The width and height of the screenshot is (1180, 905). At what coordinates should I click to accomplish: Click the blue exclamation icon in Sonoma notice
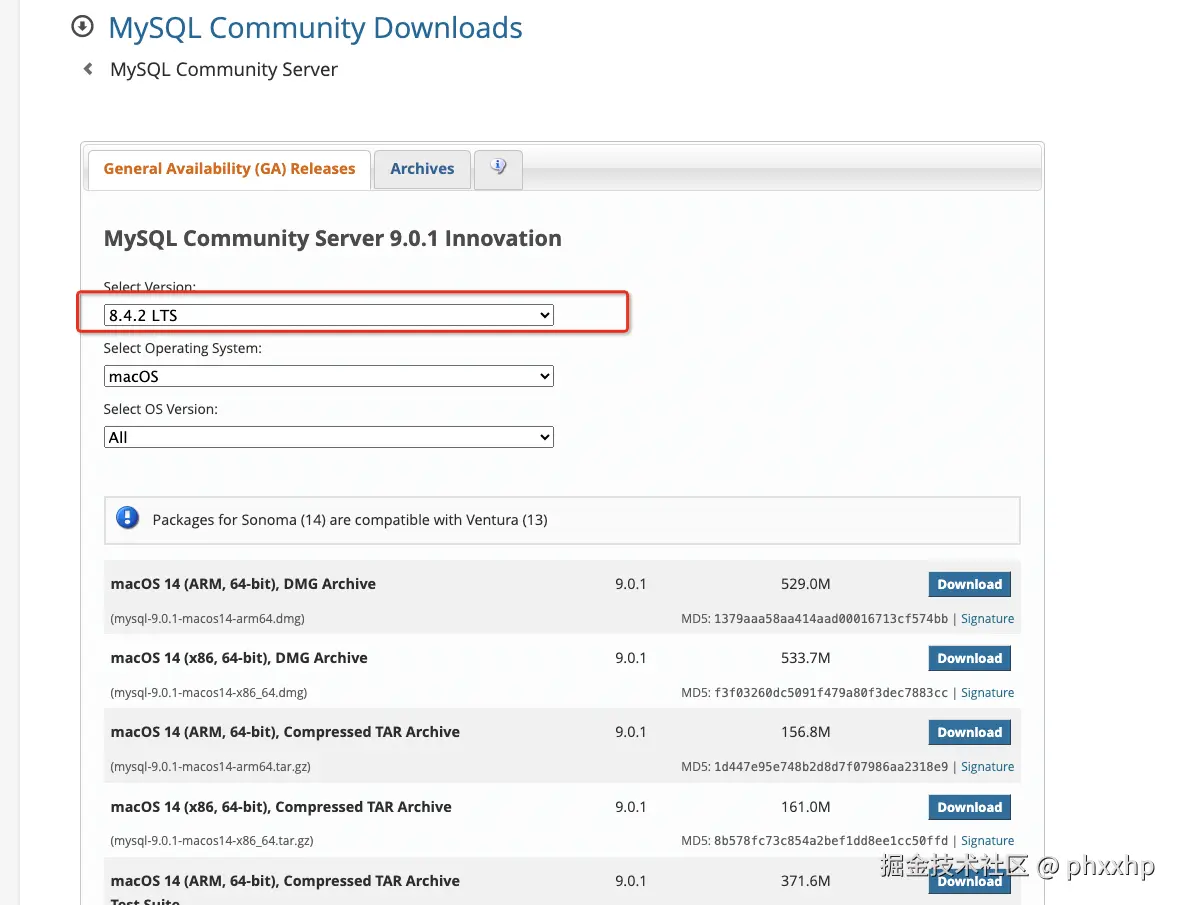(127, 518)
